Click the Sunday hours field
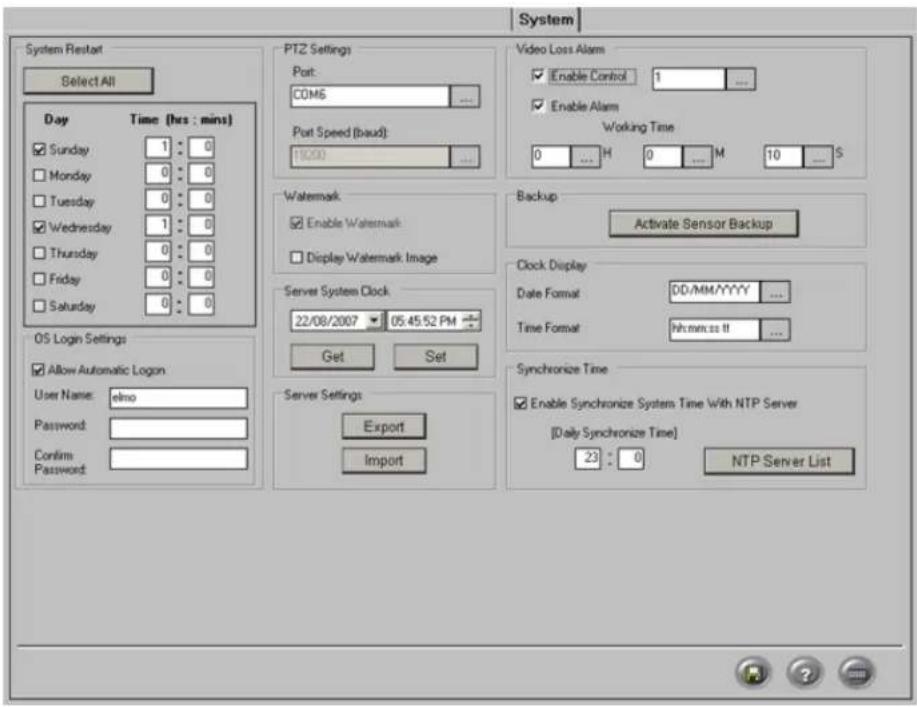The height and width of the screenshot is (707, 917). pyautogui.click(x=158, y=147)
